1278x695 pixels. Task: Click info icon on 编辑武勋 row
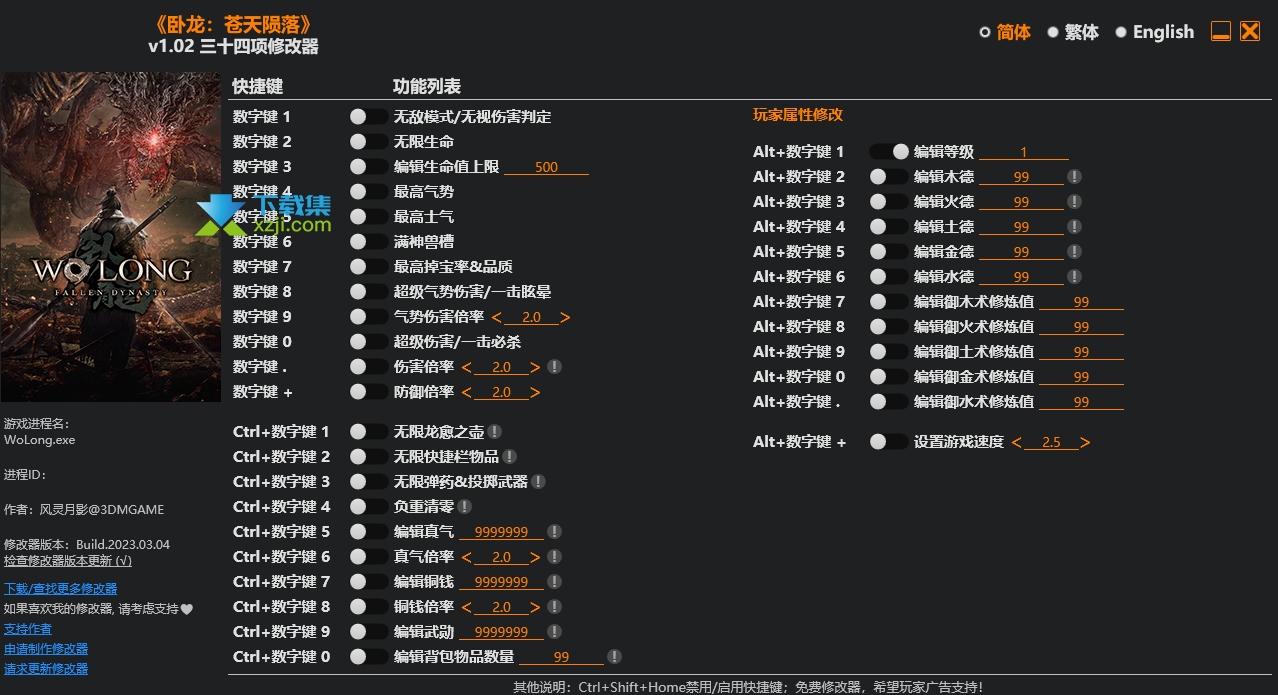click(554, 632)
